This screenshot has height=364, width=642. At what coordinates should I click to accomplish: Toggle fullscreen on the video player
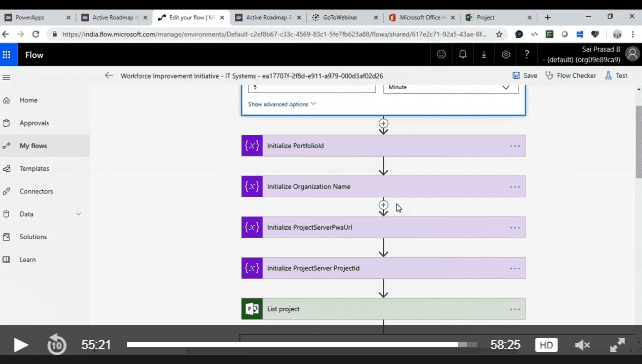(x=617, y=345)
